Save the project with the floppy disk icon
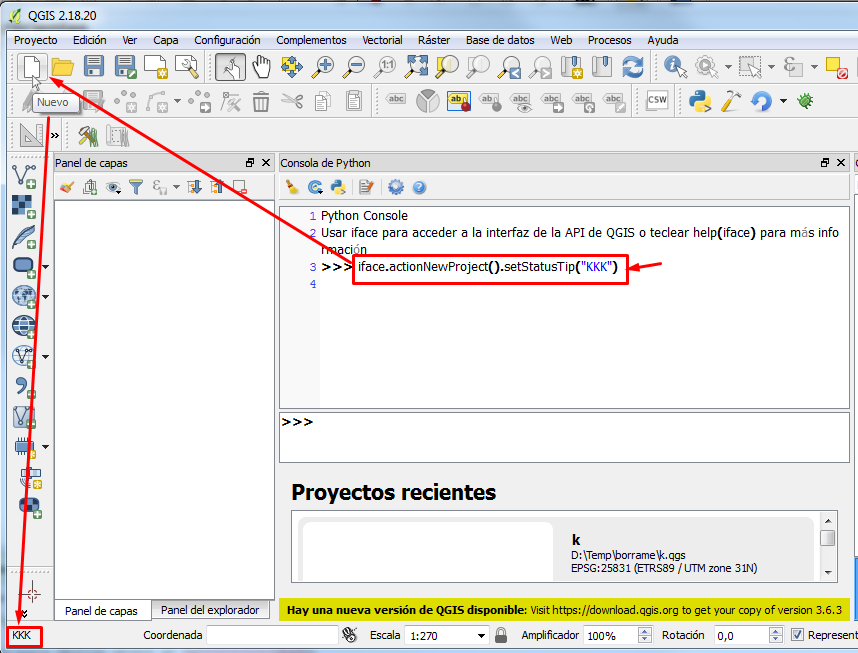The image size is (858, 653). (94, 66)
